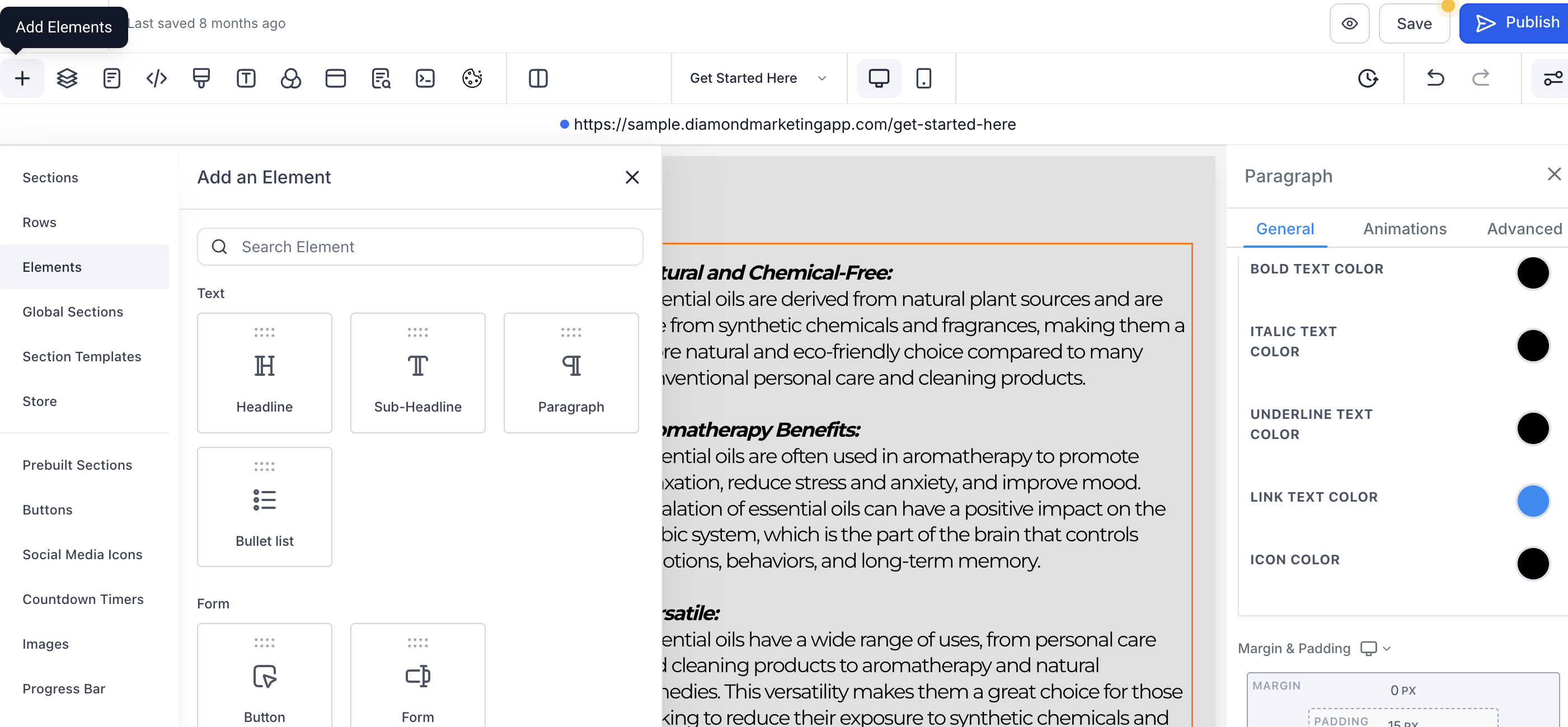
Task: Add a Form element
Action: [418, 676]
